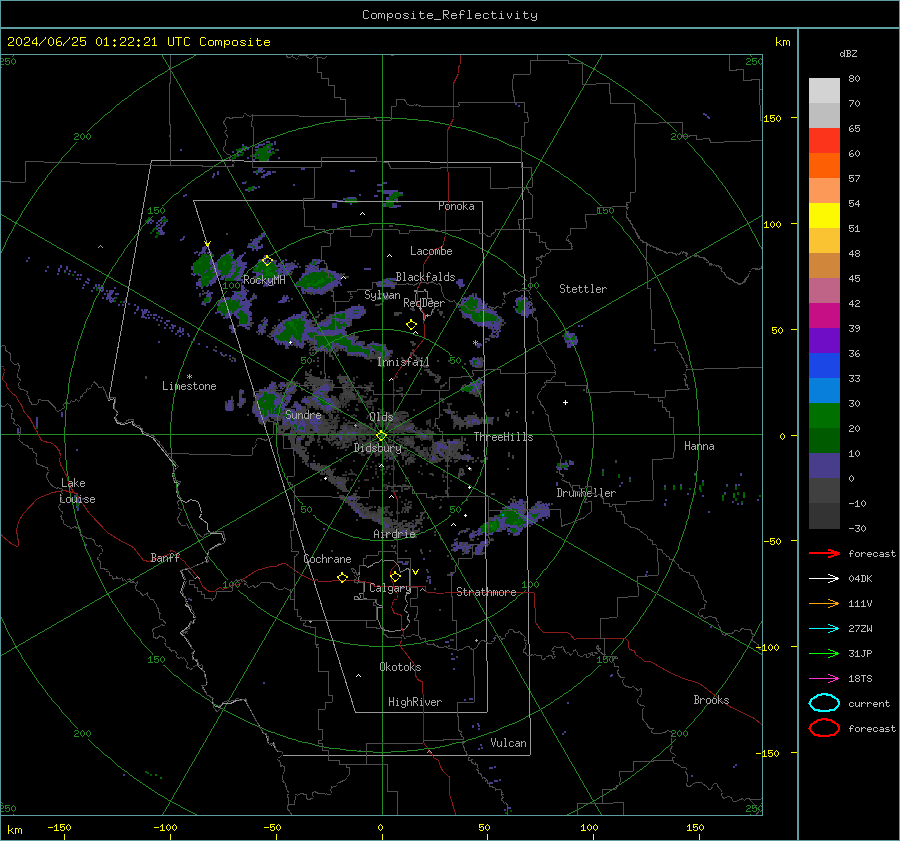The height and width of the screenshot is (841, 900).
Task: Click the HighRiver city label
Action: pos(415,702)
